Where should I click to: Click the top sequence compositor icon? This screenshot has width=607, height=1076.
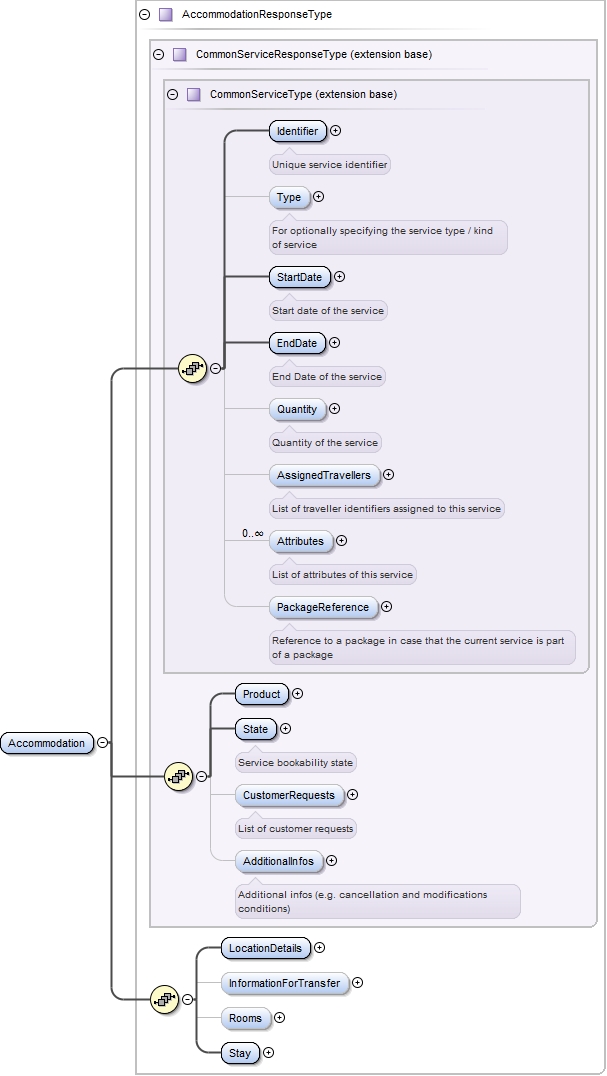(192, 368)
